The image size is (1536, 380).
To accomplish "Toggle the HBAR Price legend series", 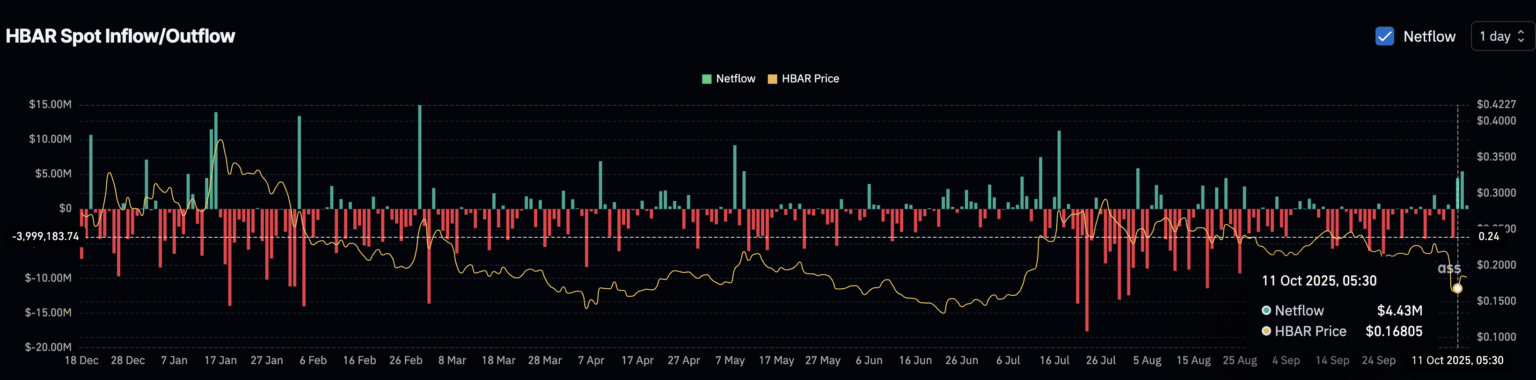I will point(803,78).
